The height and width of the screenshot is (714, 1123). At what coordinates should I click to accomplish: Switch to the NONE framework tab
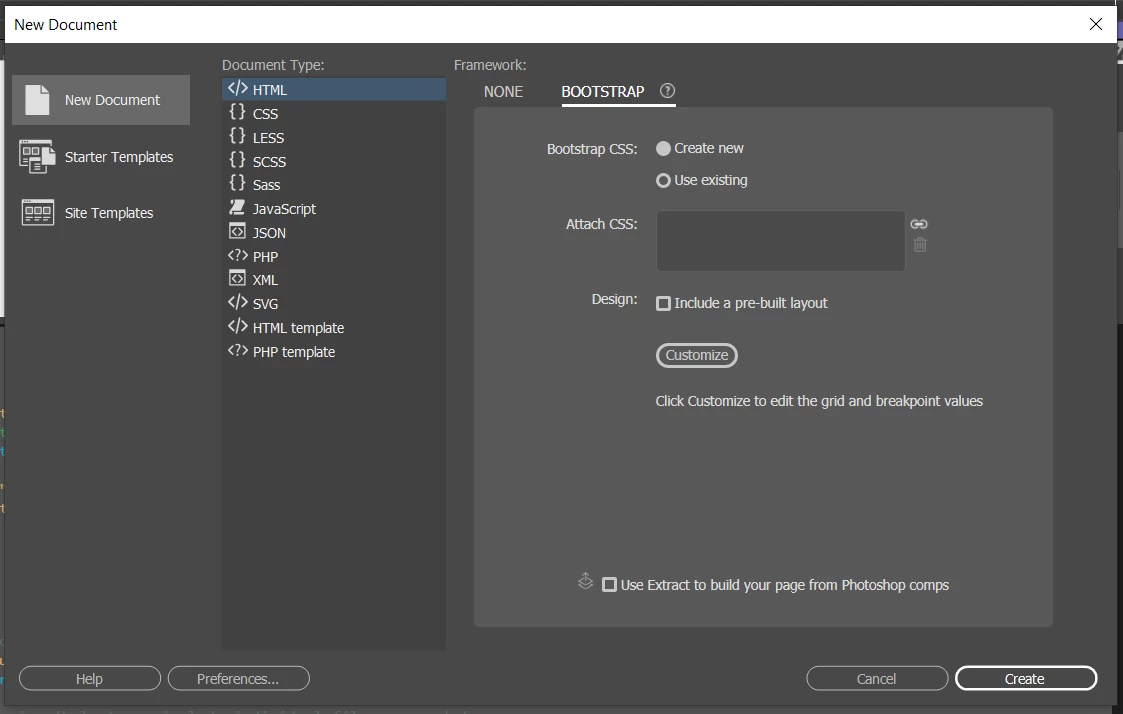503,92
